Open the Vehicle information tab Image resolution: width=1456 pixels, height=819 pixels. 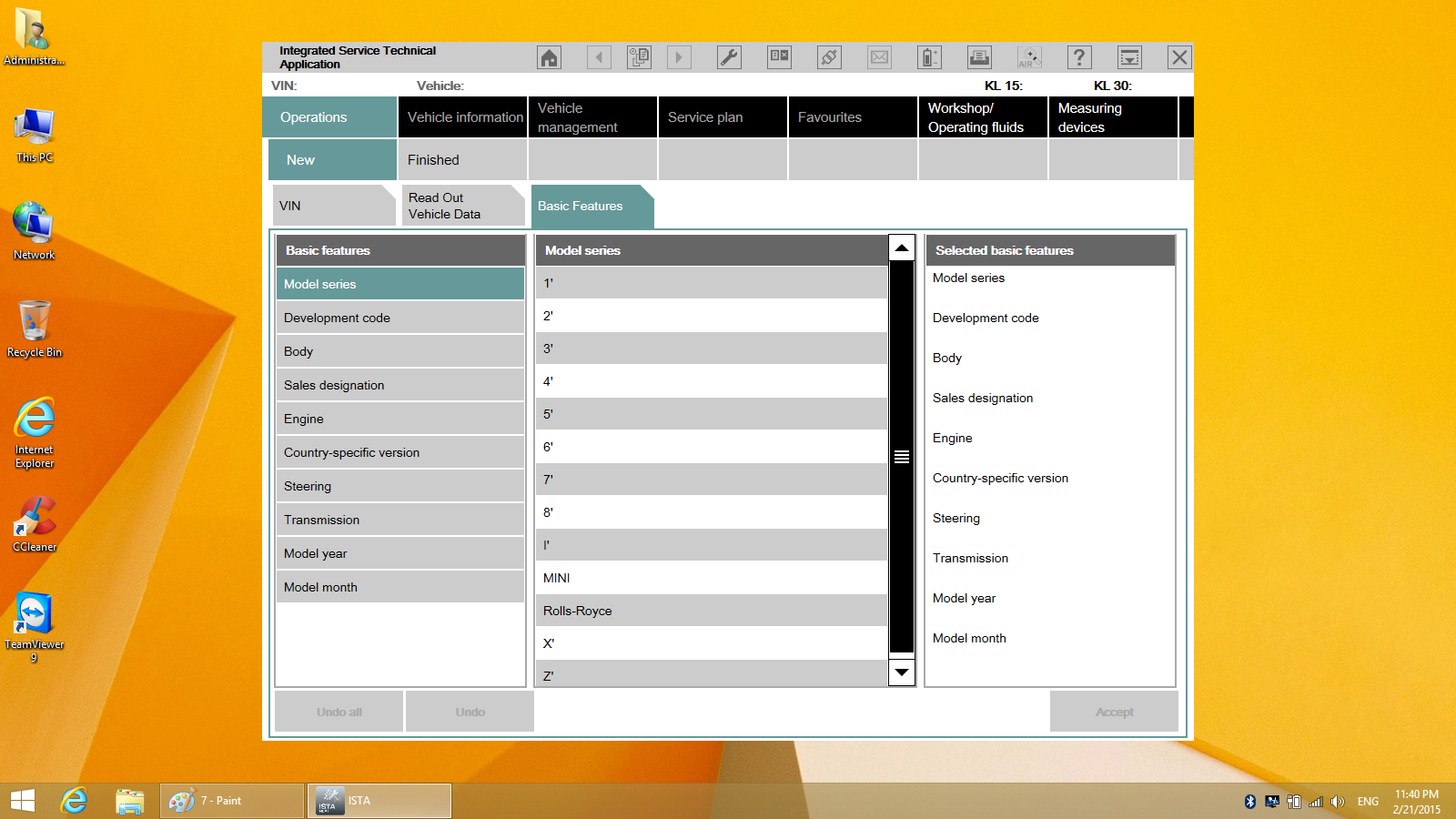(x=462, y=117)
